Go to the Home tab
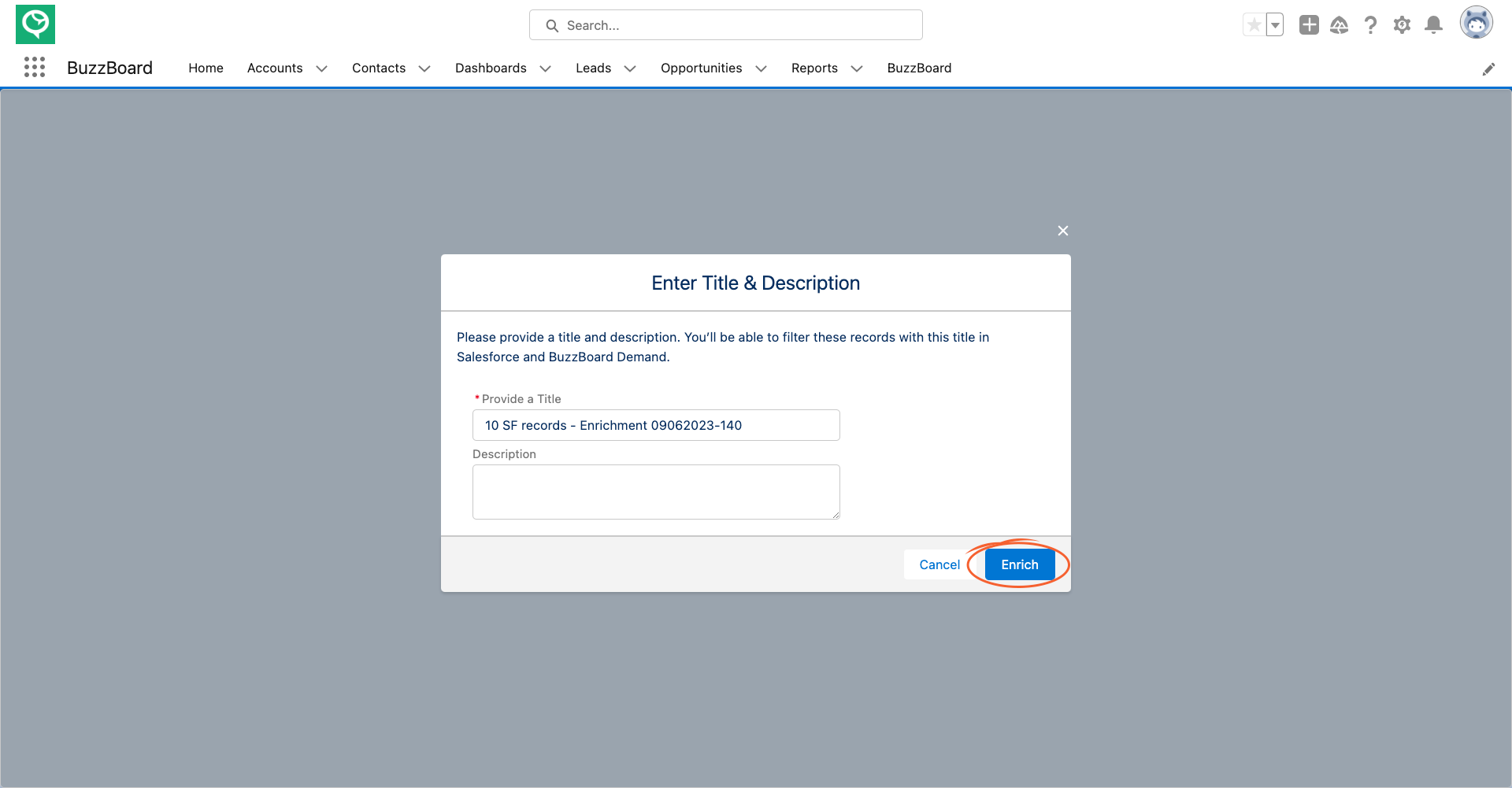Viewport: 1512px width, 788px height. [x=206, y=68]
